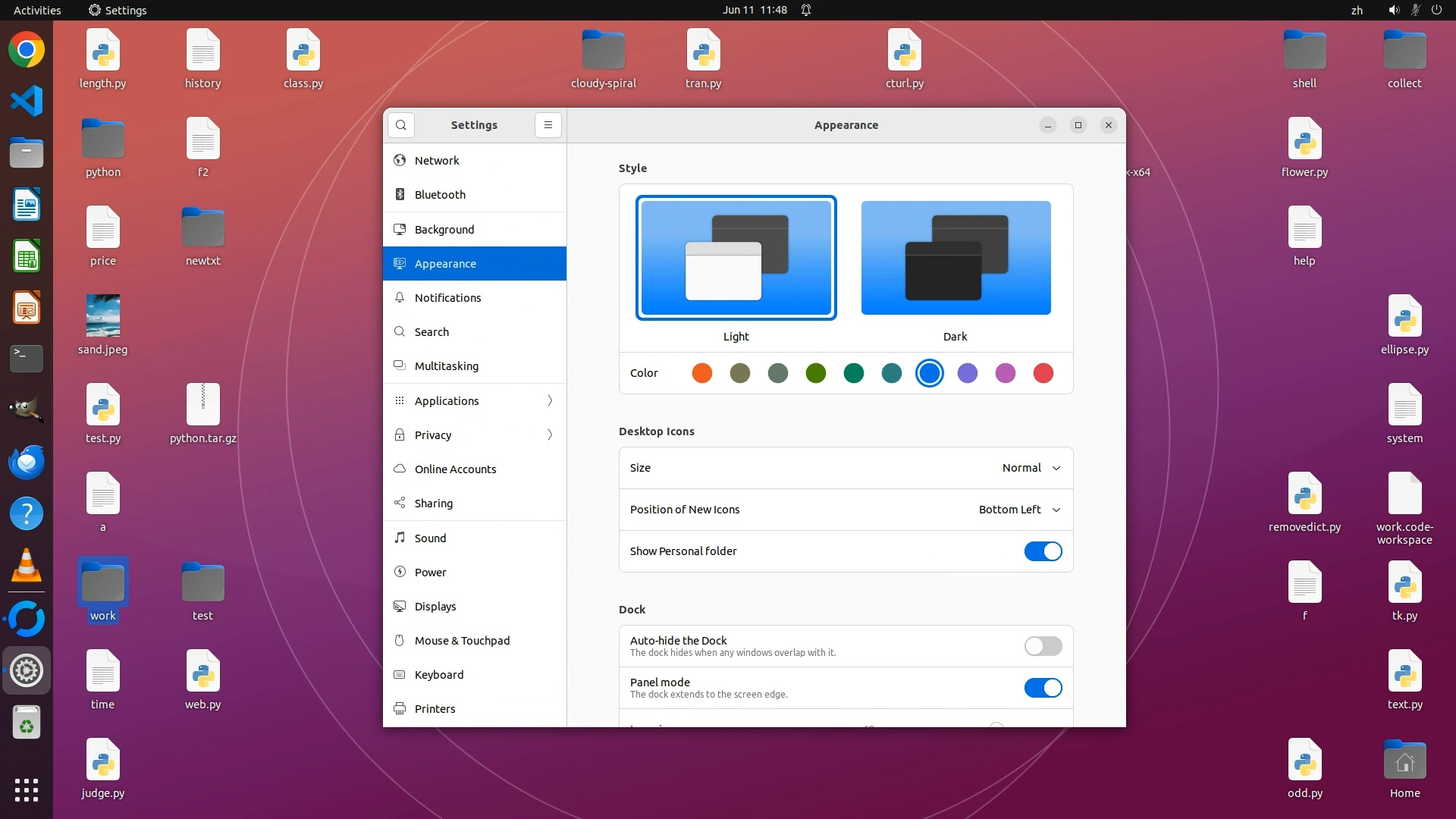
Task: Open the icon Size dropdown
Action: [1031, 468]
